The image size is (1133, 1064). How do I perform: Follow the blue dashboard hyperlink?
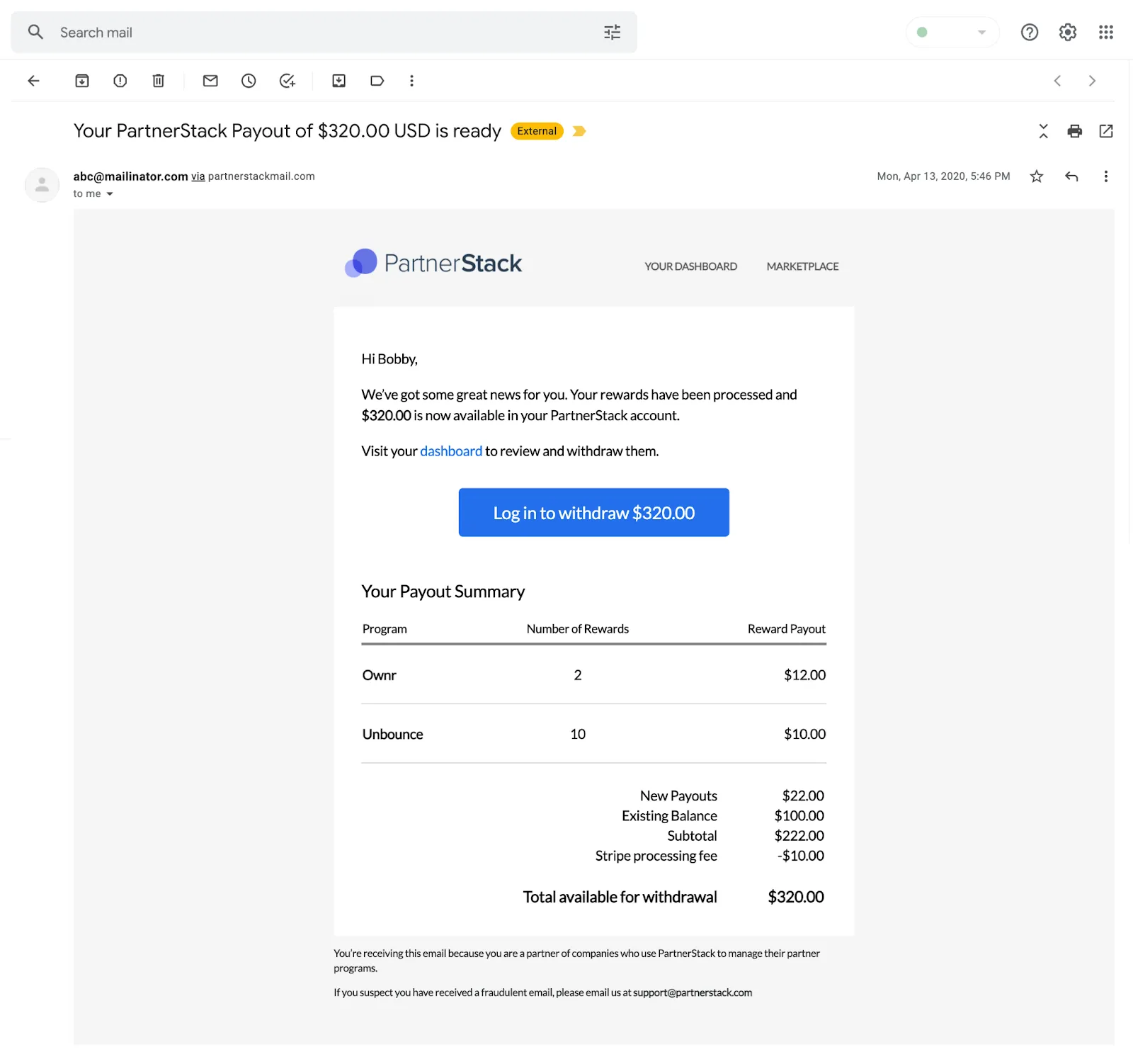(451, 451)
